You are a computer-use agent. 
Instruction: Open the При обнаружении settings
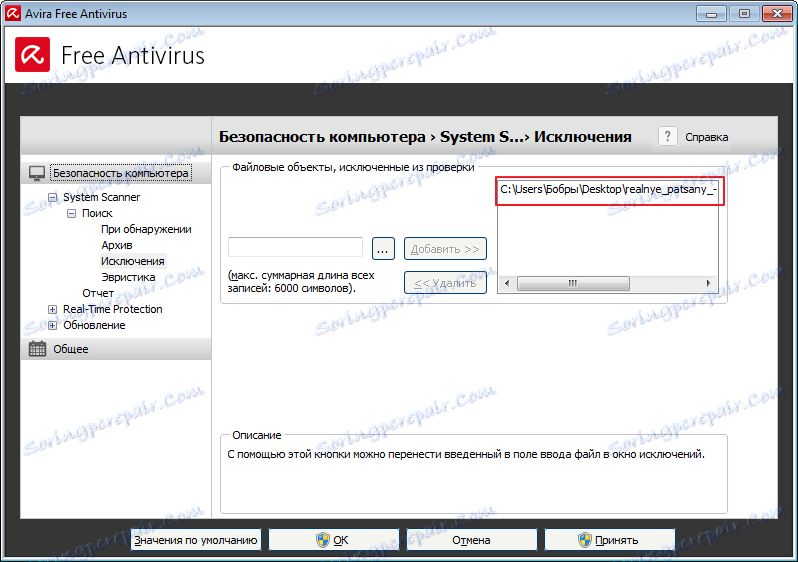(x=146, y=229)
